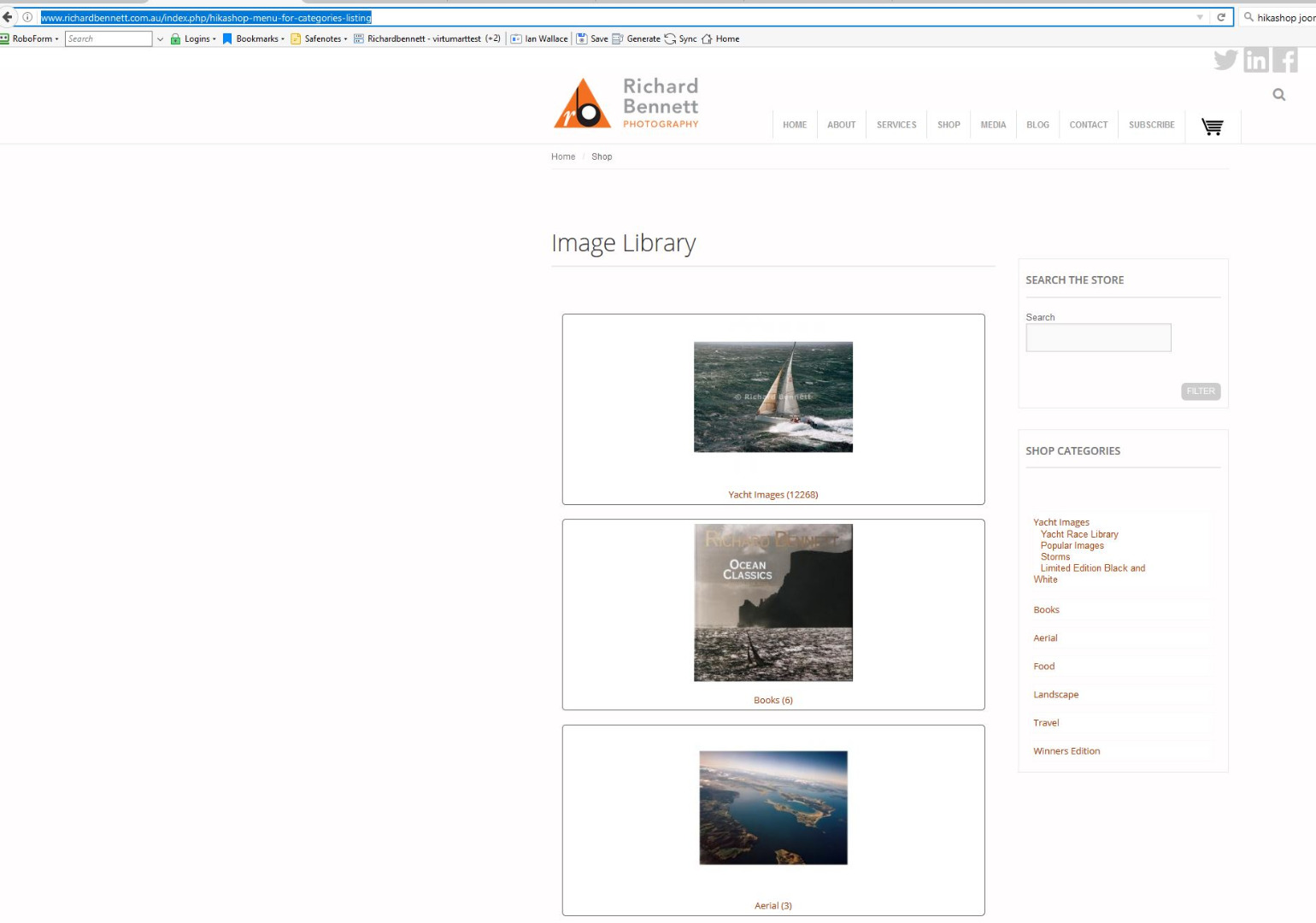Click RoboForm Sync button
The height and width of the screenshot is (923, 1316).
tap(681, 38)
